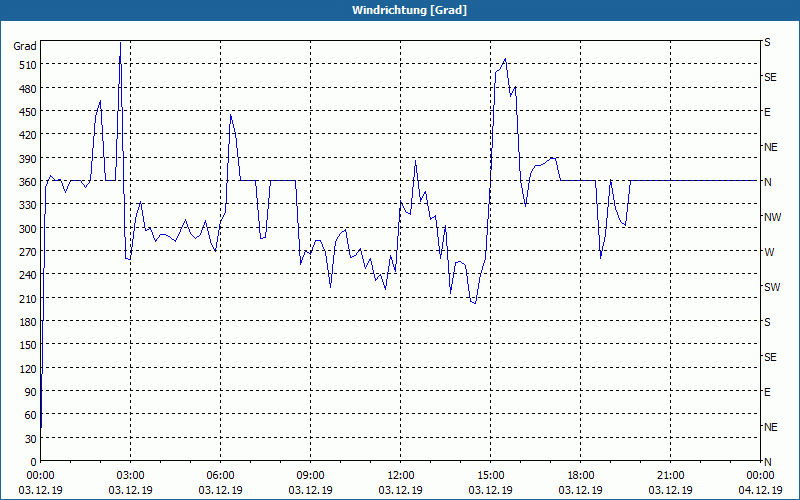Screen dimensions: 800x500
Task: Click the Windrichtung [Grad] chart title
Action: coord(409,10)
